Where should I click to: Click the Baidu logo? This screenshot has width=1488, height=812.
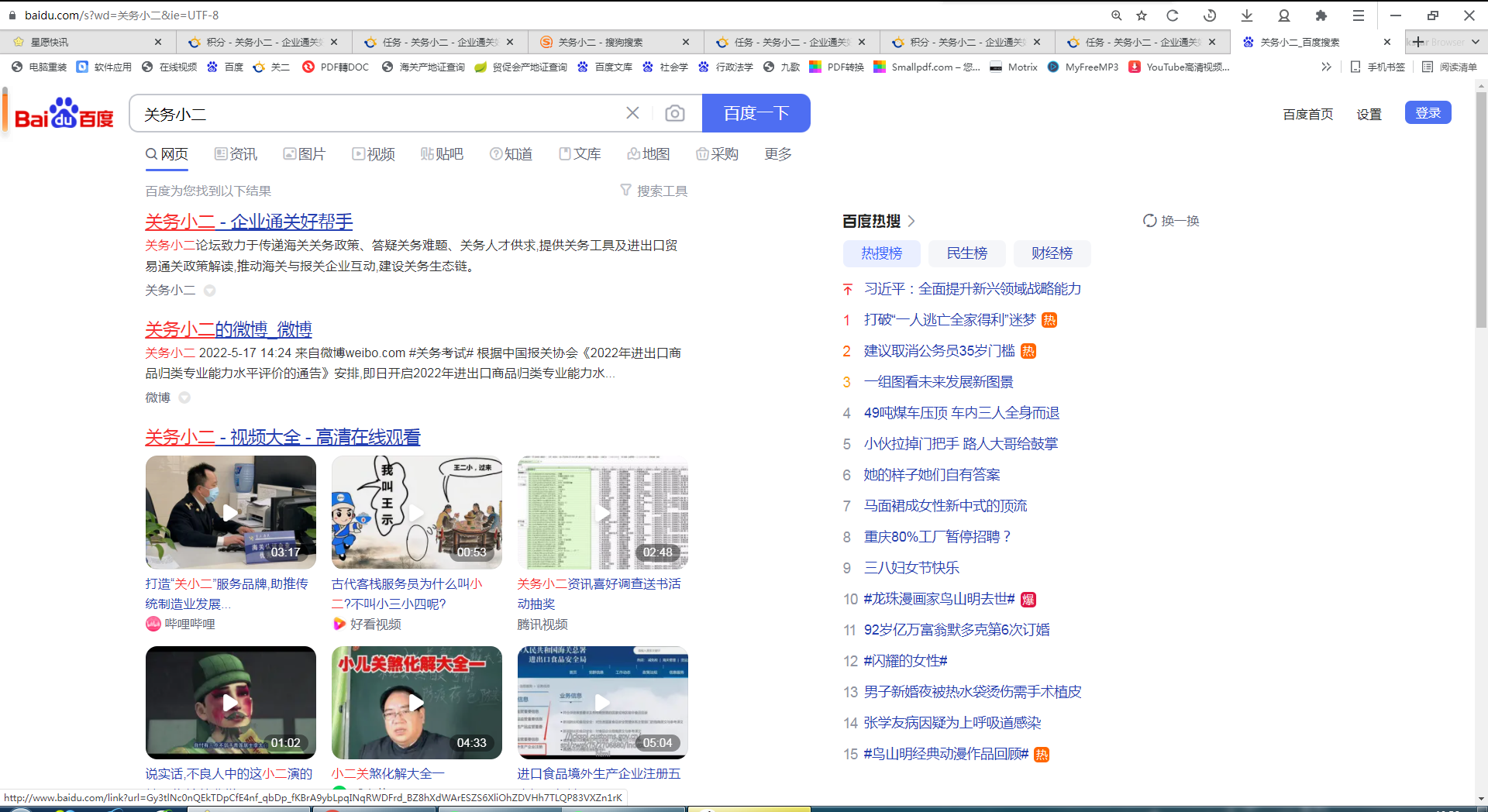64,114
